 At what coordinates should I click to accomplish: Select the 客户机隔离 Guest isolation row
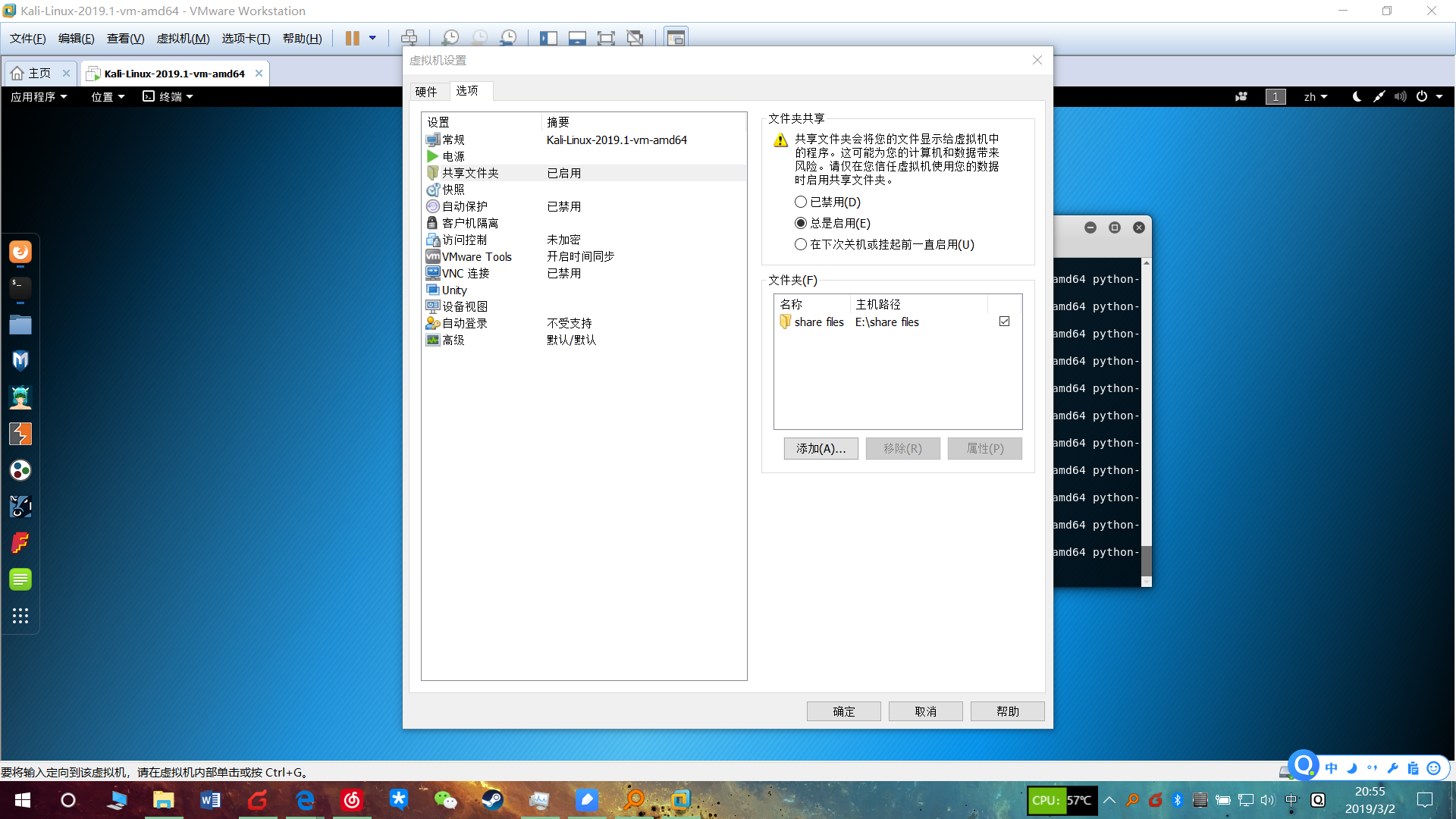tap(584, 223)
